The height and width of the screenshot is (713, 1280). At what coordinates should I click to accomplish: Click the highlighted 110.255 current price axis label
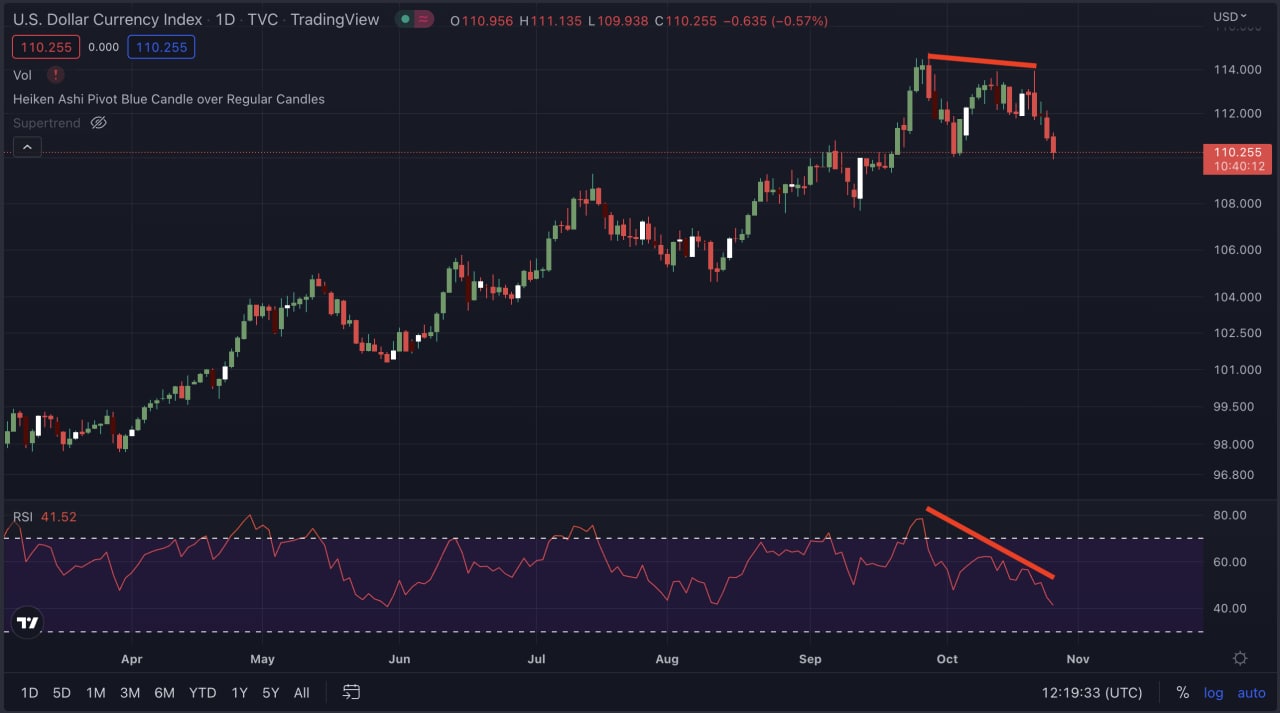point(1237,152)
